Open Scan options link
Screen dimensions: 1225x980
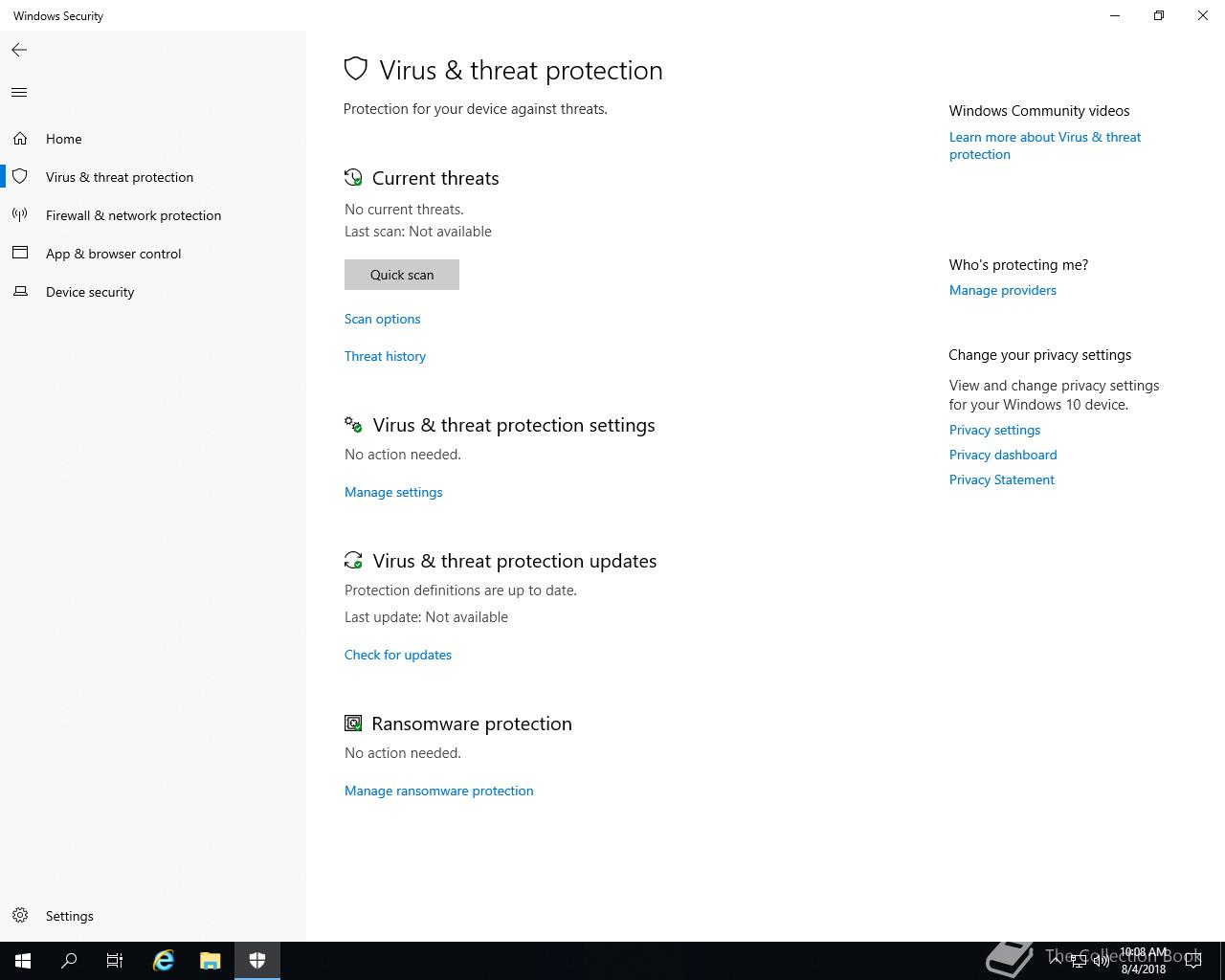(382, 319)
